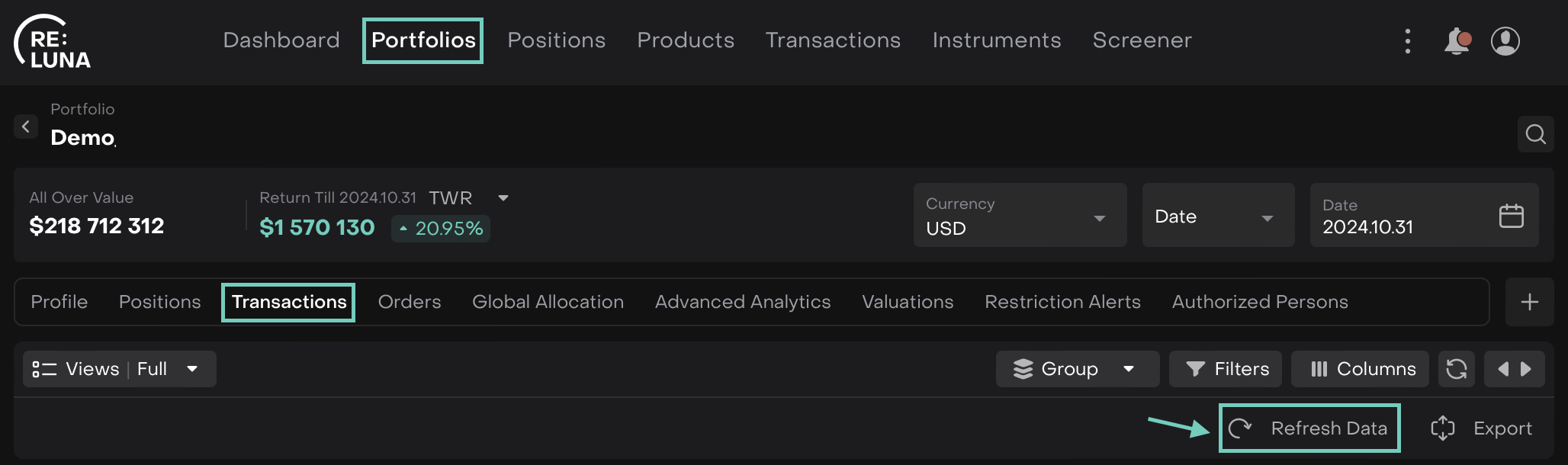Expand the Group dropdown

1077,369
